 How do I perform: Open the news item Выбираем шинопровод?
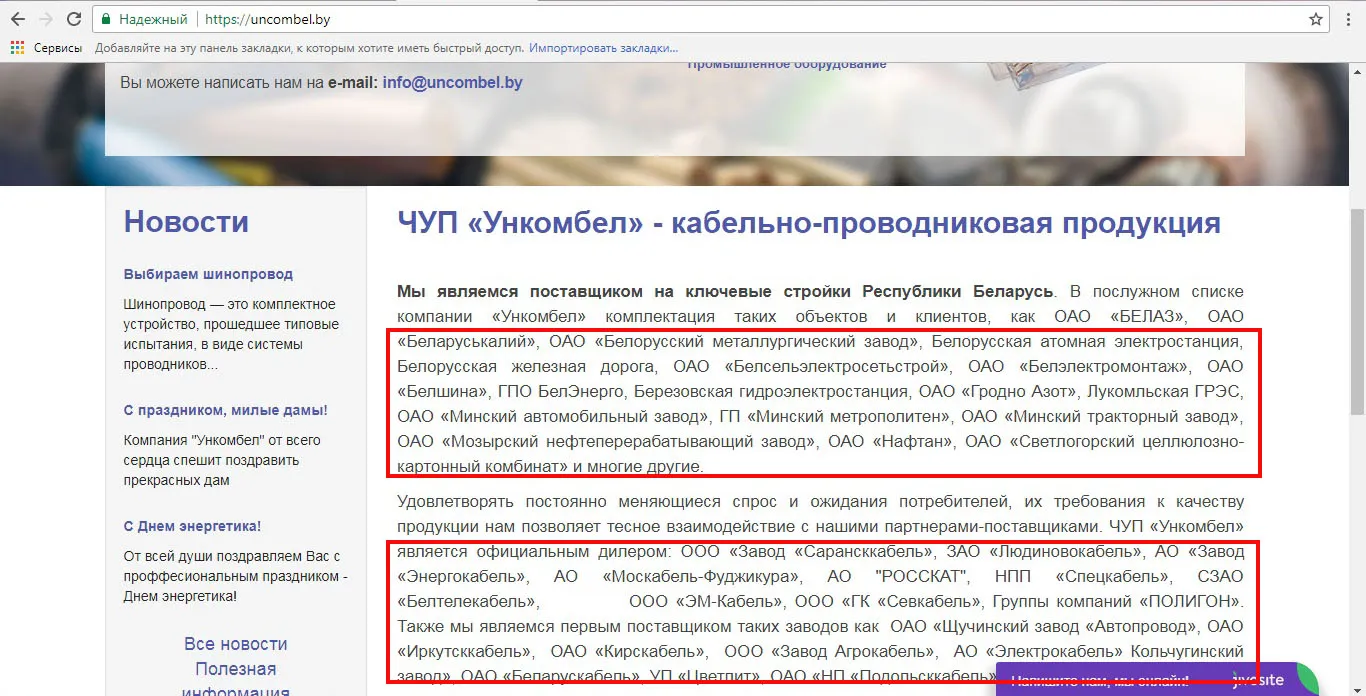click(208, 274)
